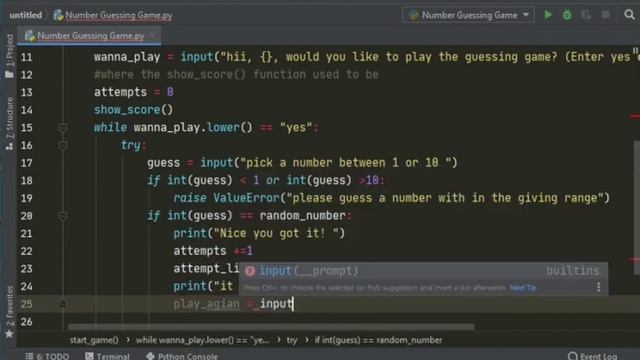The image size is (640, 360).
Task: Click start_game() in breadcrumbs bar
Action: point(94,340)
